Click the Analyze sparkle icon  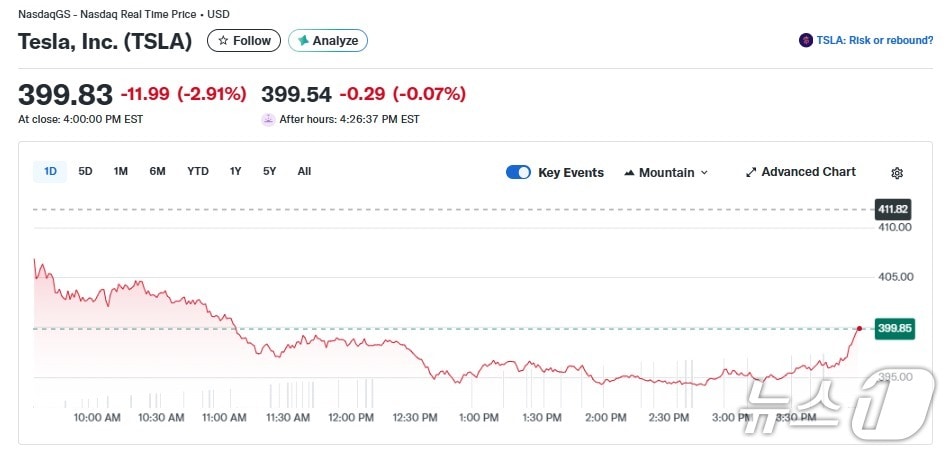tap(303, 41)
